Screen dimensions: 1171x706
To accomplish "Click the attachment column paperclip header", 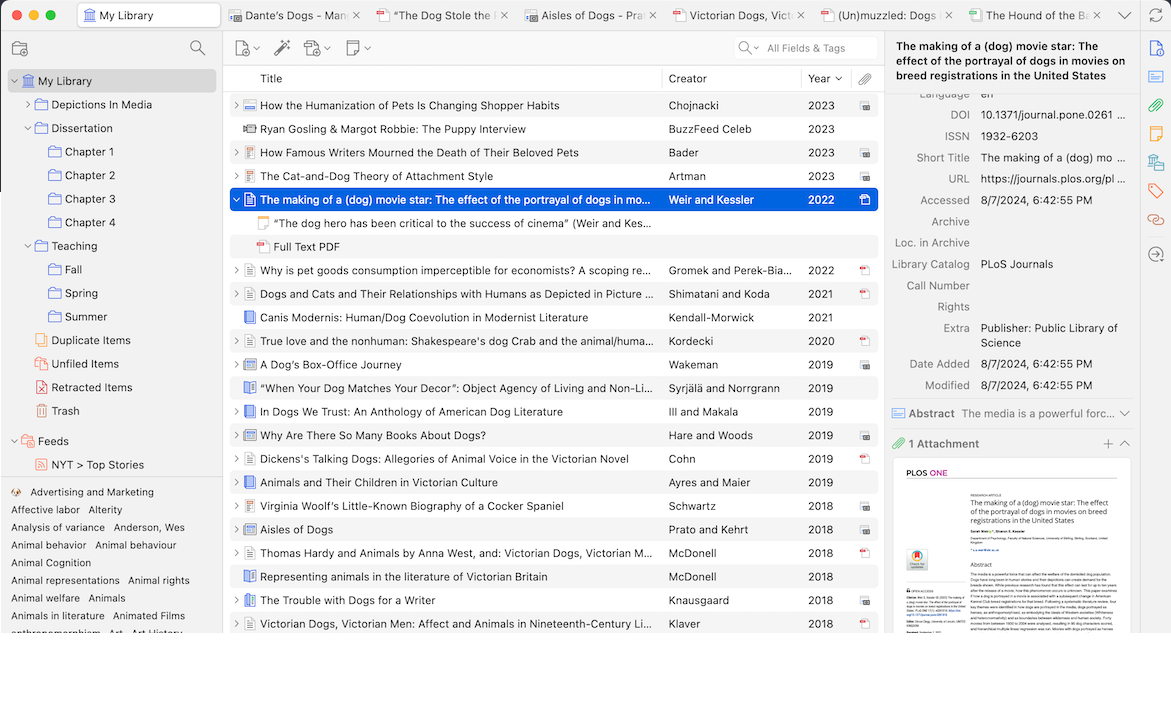I will pyautogui.click(x=865, y=78).
